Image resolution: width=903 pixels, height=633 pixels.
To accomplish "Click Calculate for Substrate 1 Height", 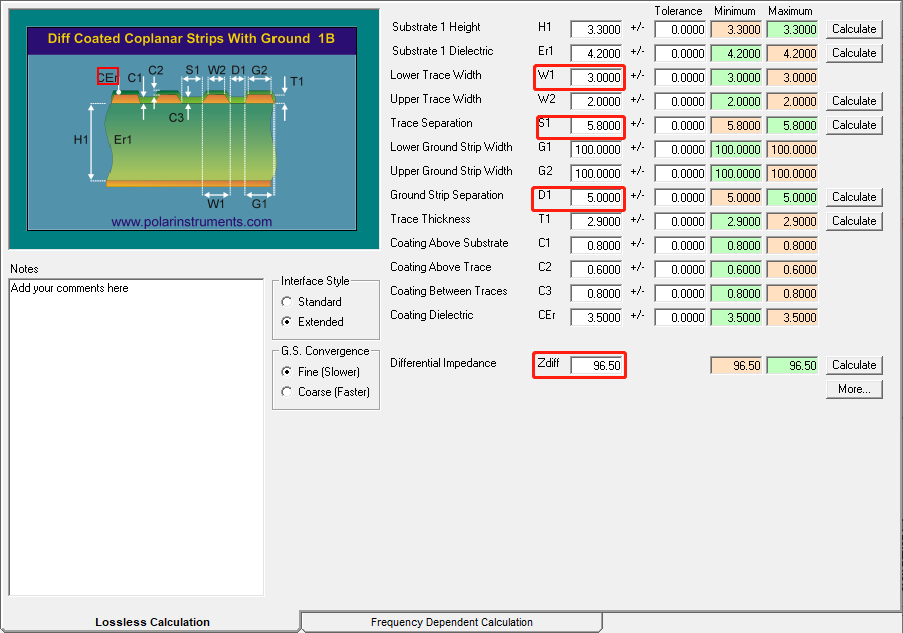I will (x=854, y=29).
